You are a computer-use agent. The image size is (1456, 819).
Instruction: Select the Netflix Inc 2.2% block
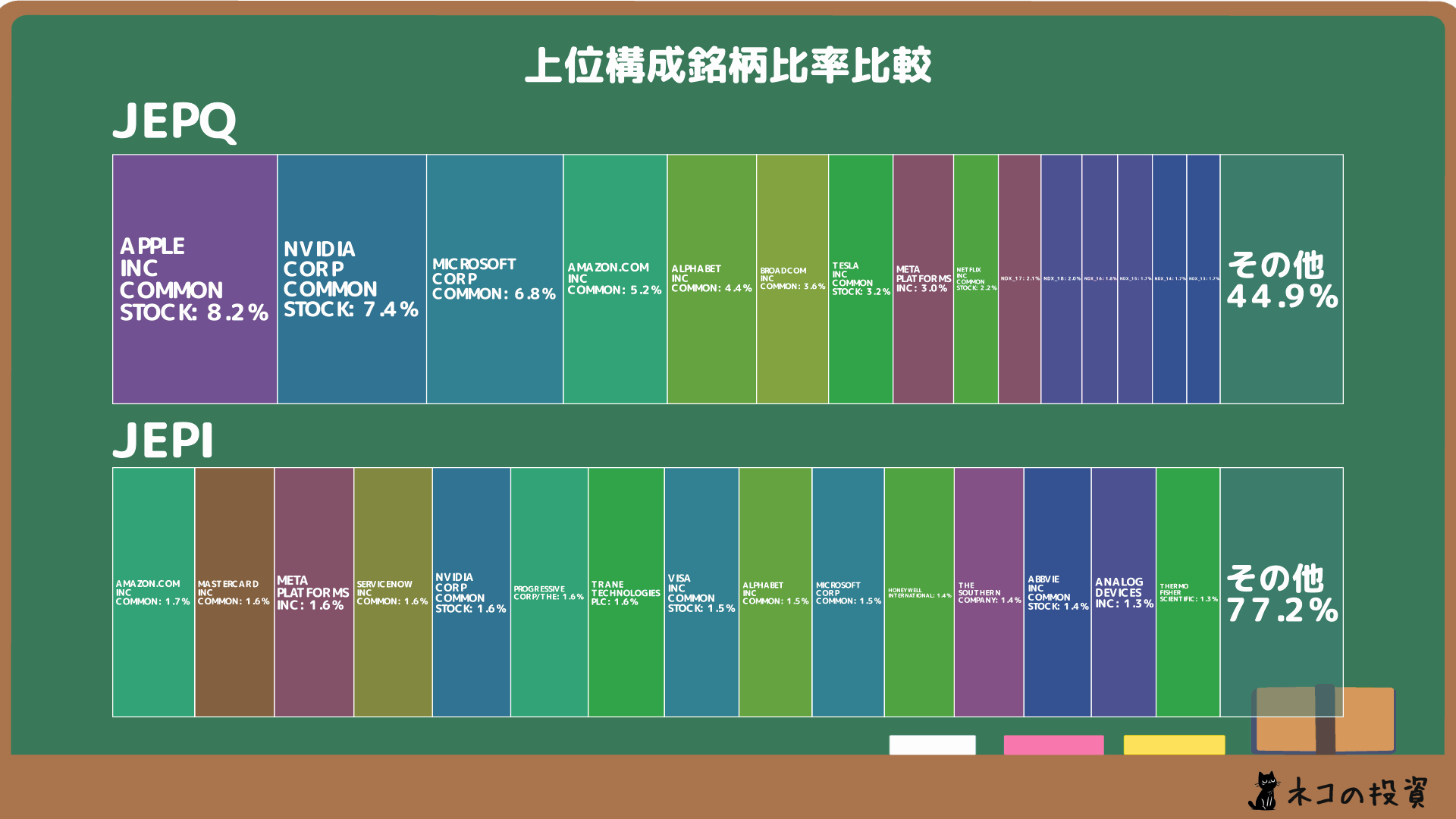point(976,279)
